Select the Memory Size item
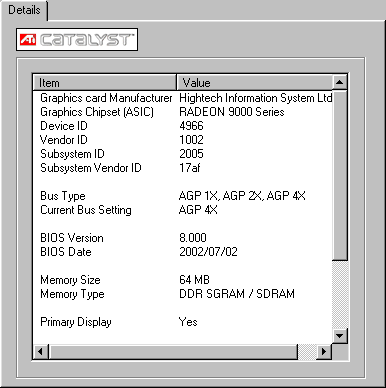The image size is (386, 388). [70, 280]
